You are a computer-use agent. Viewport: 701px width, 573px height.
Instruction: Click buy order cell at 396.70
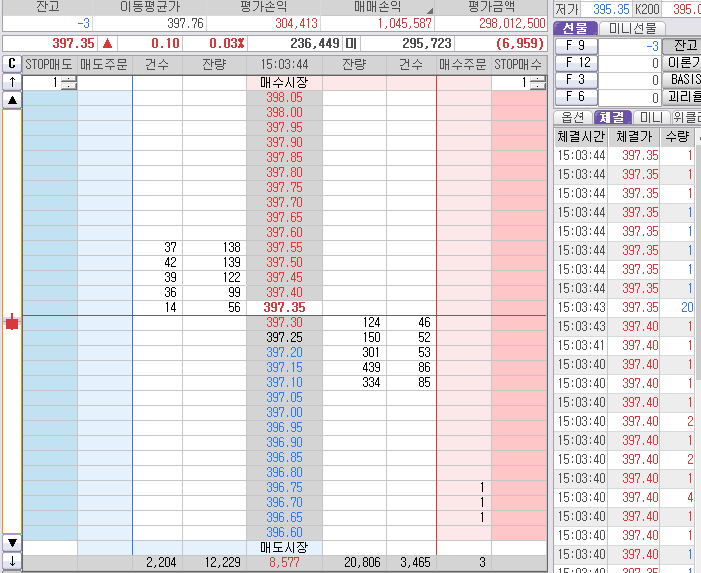(x=464, y=502)
